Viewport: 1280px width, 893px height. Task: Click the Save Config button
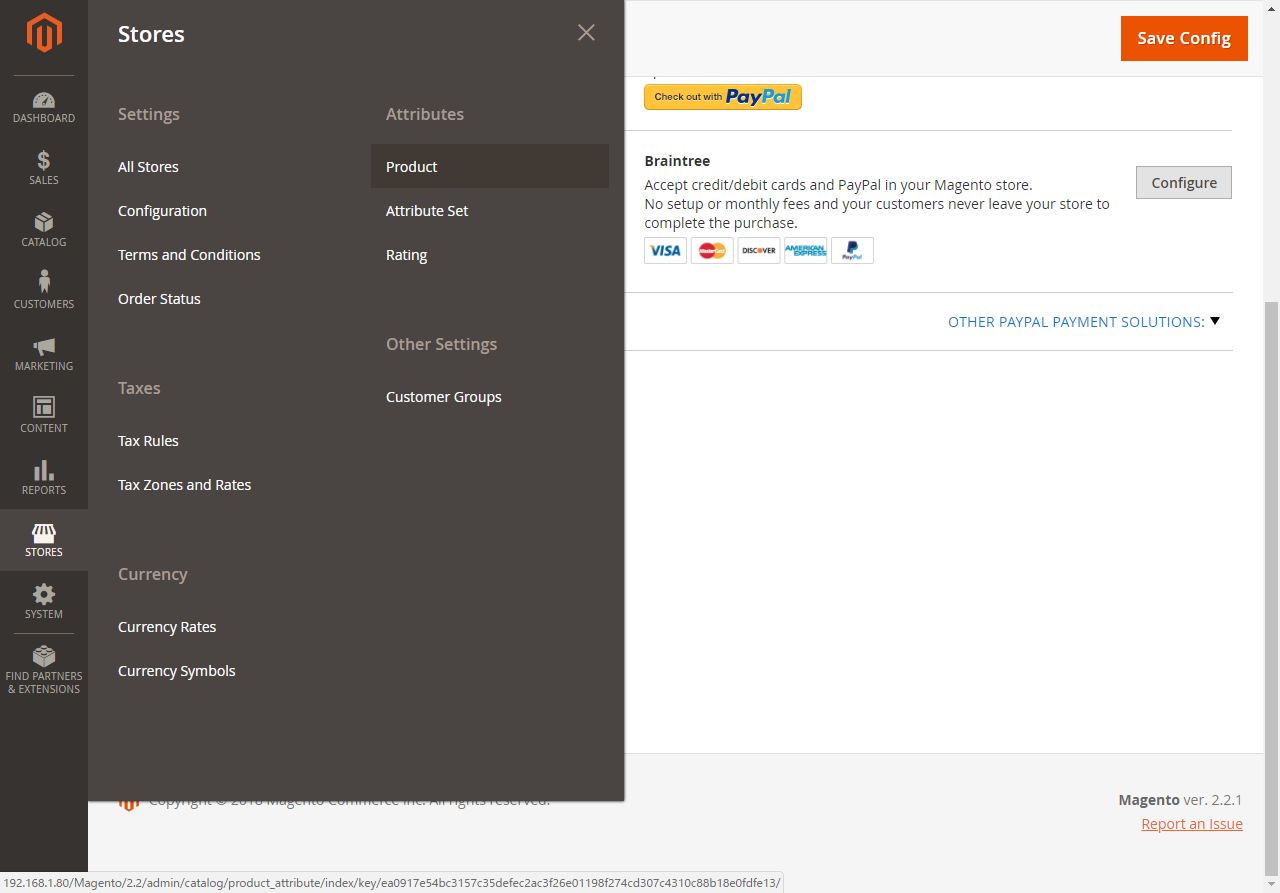tap(1184, 38)
